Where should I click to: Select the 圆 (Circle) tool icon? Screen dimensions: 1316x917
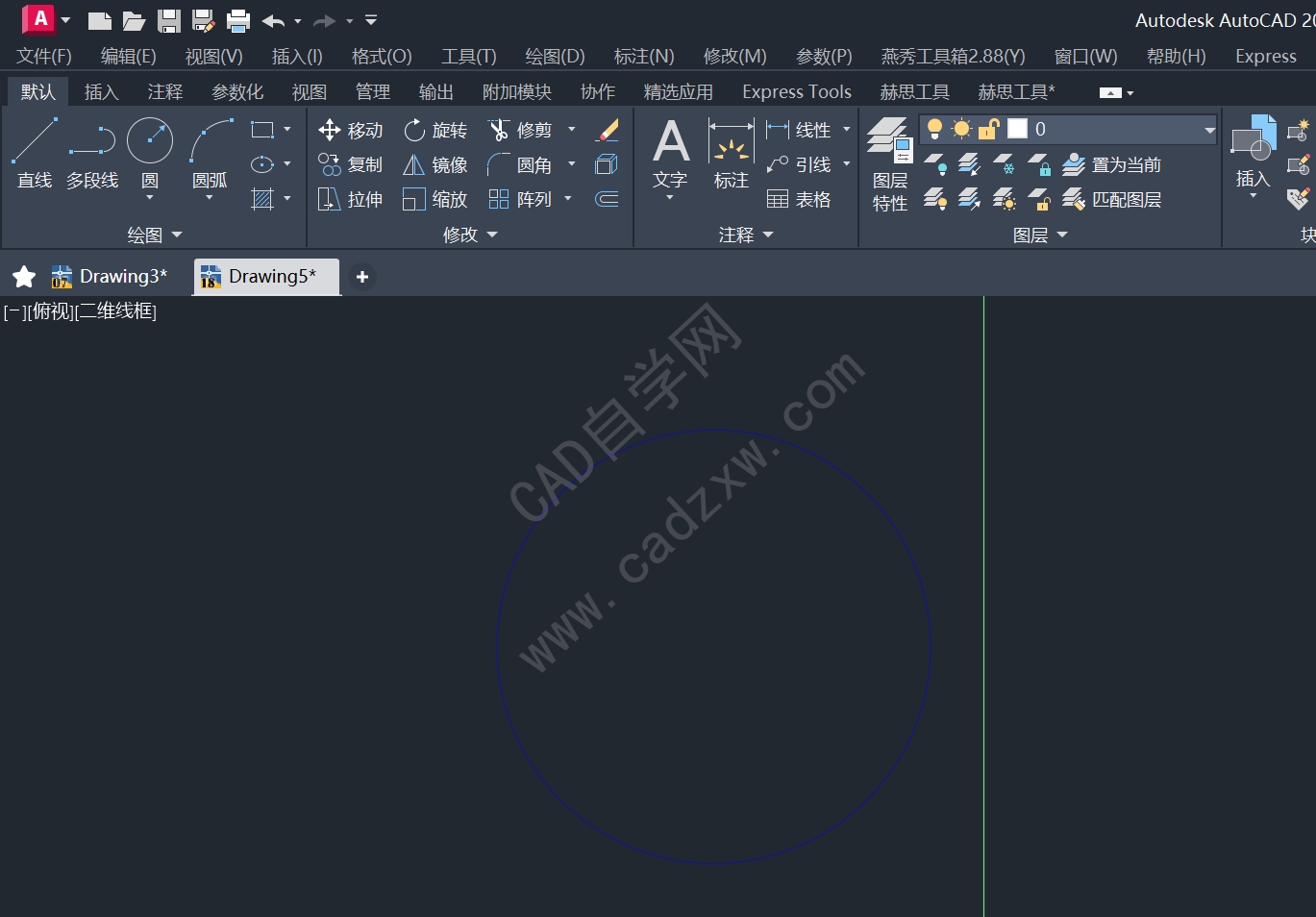[150, 140]
